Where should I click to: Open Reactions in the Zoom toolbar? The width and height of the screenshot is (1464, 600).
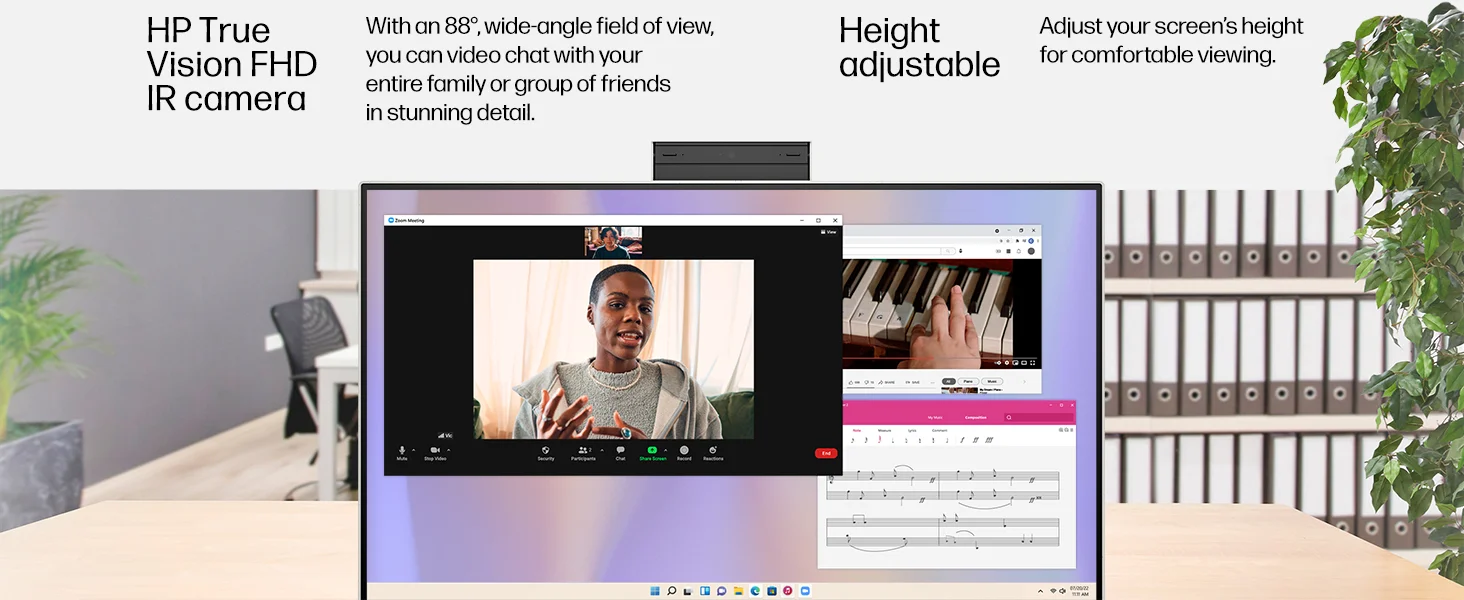(x=713, y=453)
